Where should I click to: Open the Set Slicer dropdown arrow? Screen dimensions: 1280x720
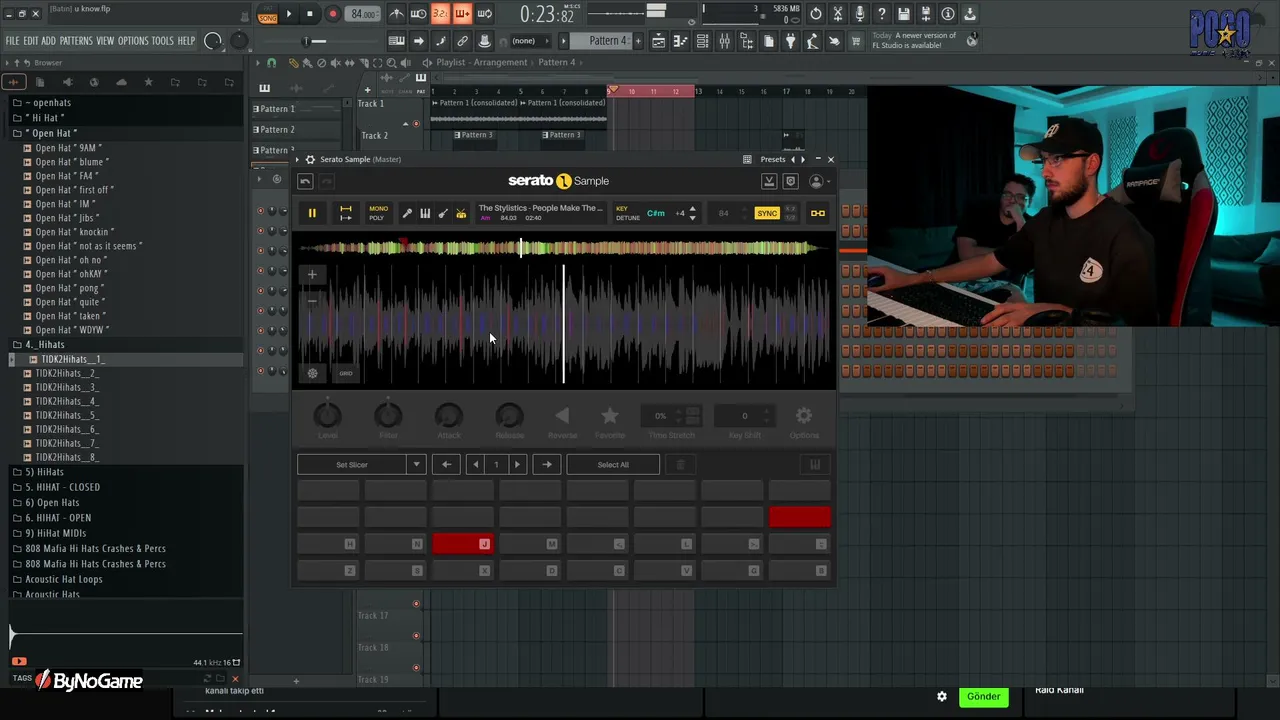416,464
